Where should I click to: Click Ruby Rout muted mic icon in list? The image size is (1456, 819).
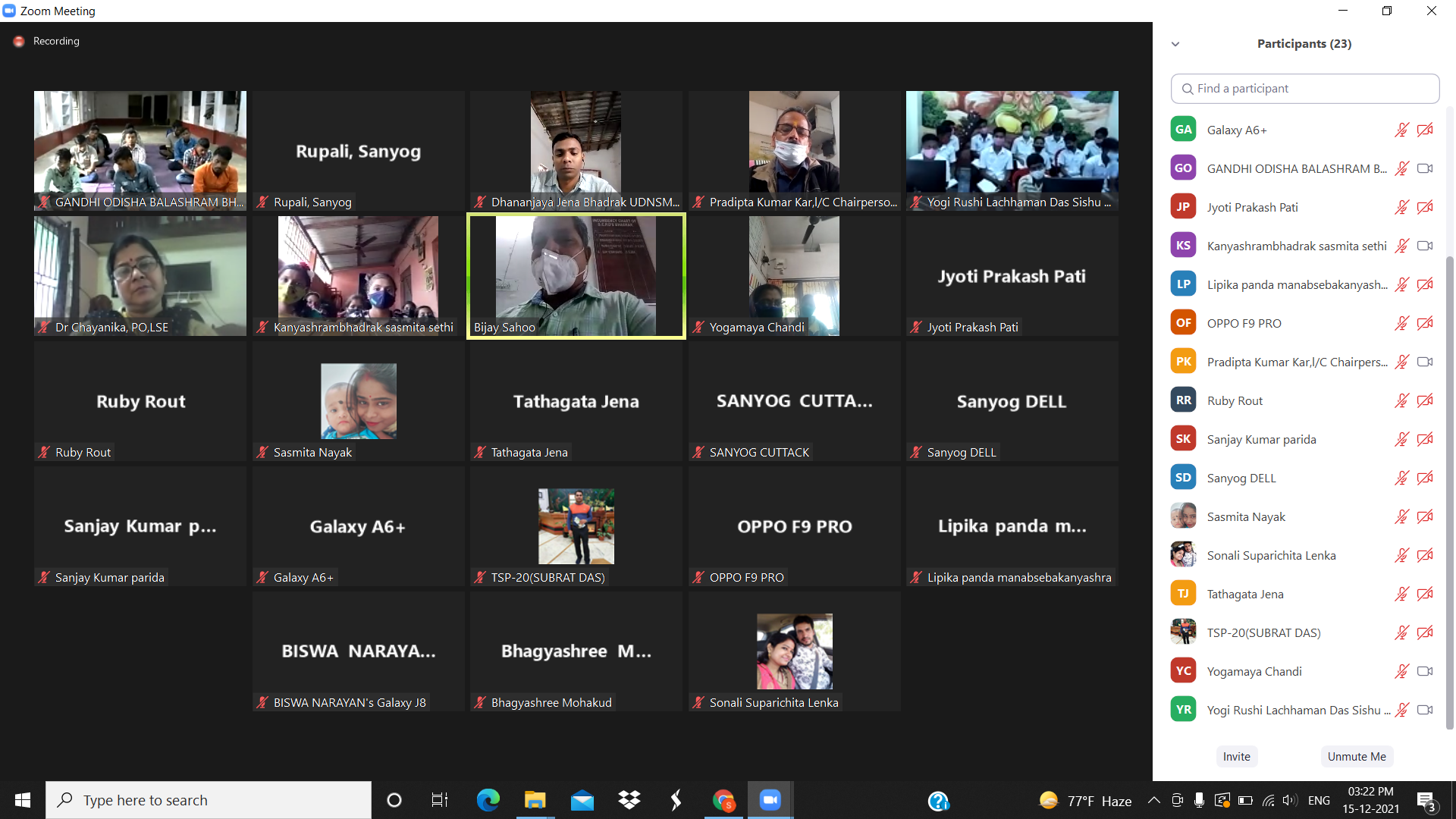[1401, 400]
